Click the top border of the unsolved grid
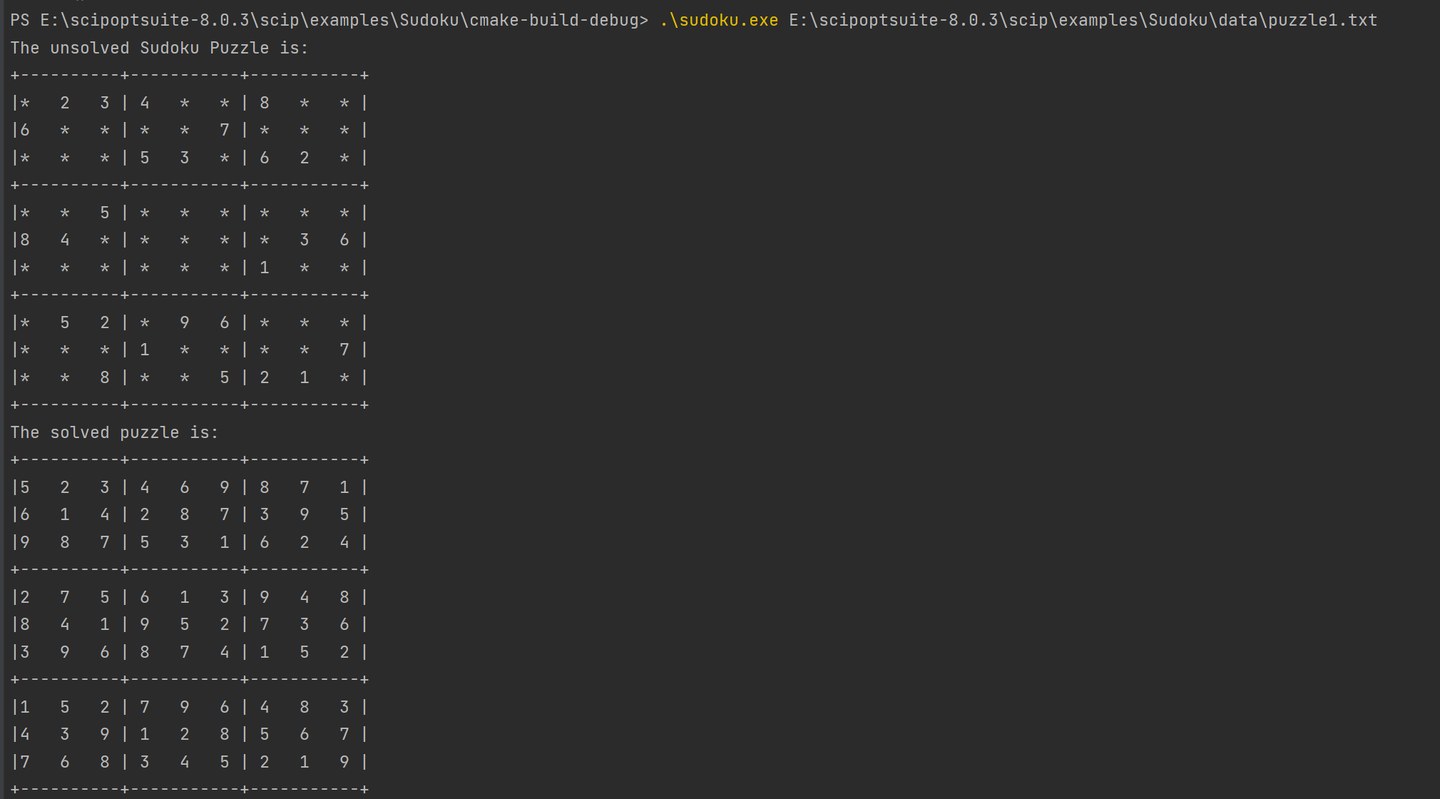This screenshot has width=1440, height=799. tap(189, 75)
